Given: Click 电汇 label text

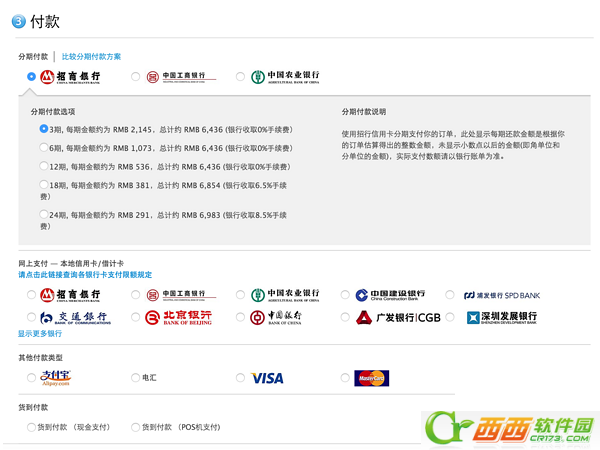Looking at the screenshot, I should 149,378.
